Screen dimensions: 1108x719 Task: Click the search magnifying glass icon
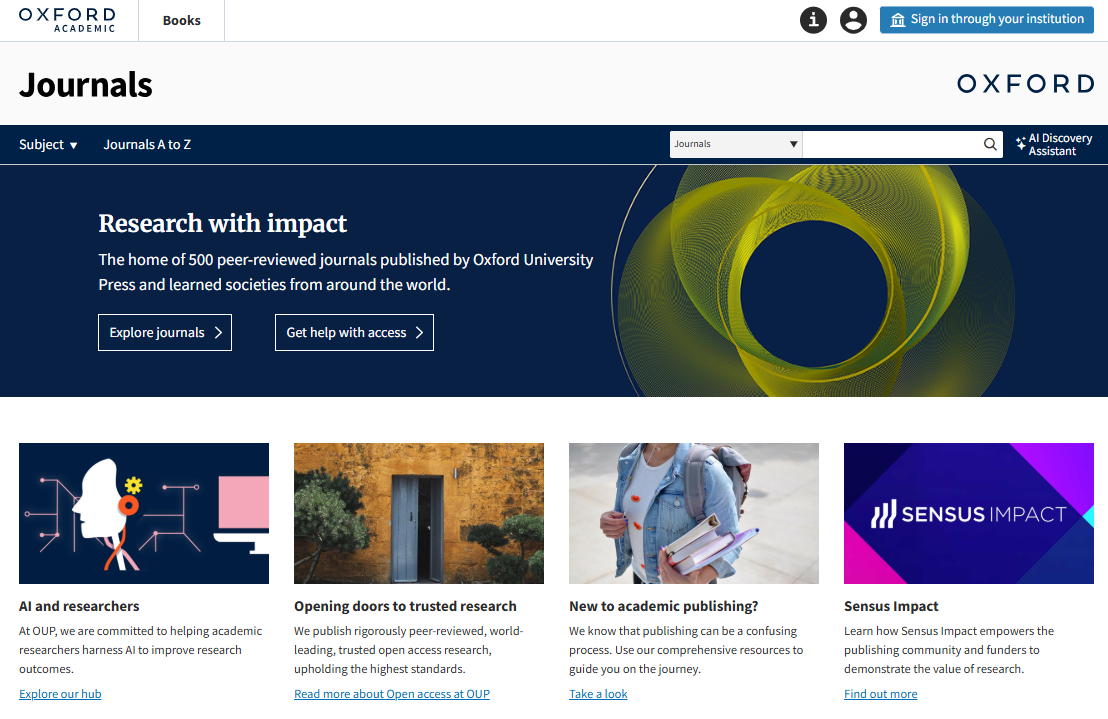(990, 145)
